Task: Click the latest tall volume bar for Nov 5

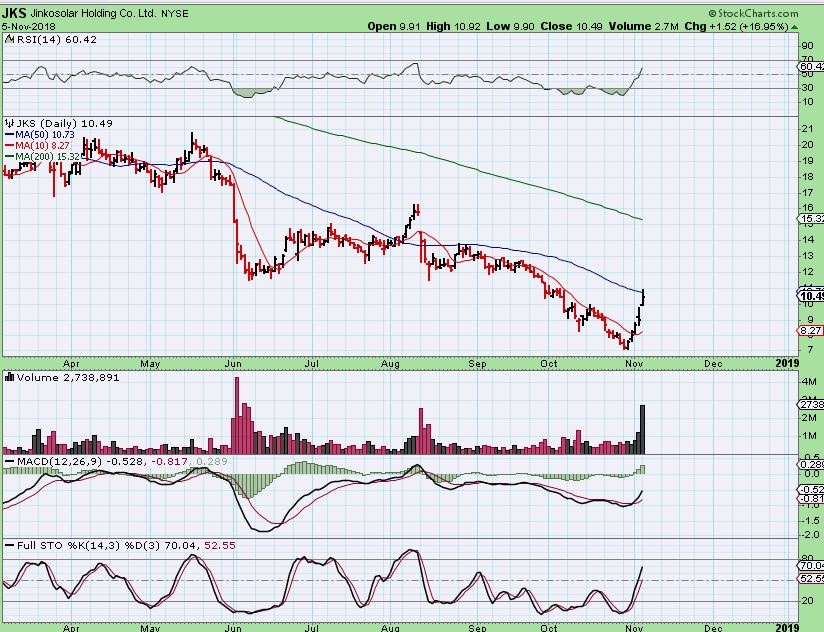Action: 642,429
